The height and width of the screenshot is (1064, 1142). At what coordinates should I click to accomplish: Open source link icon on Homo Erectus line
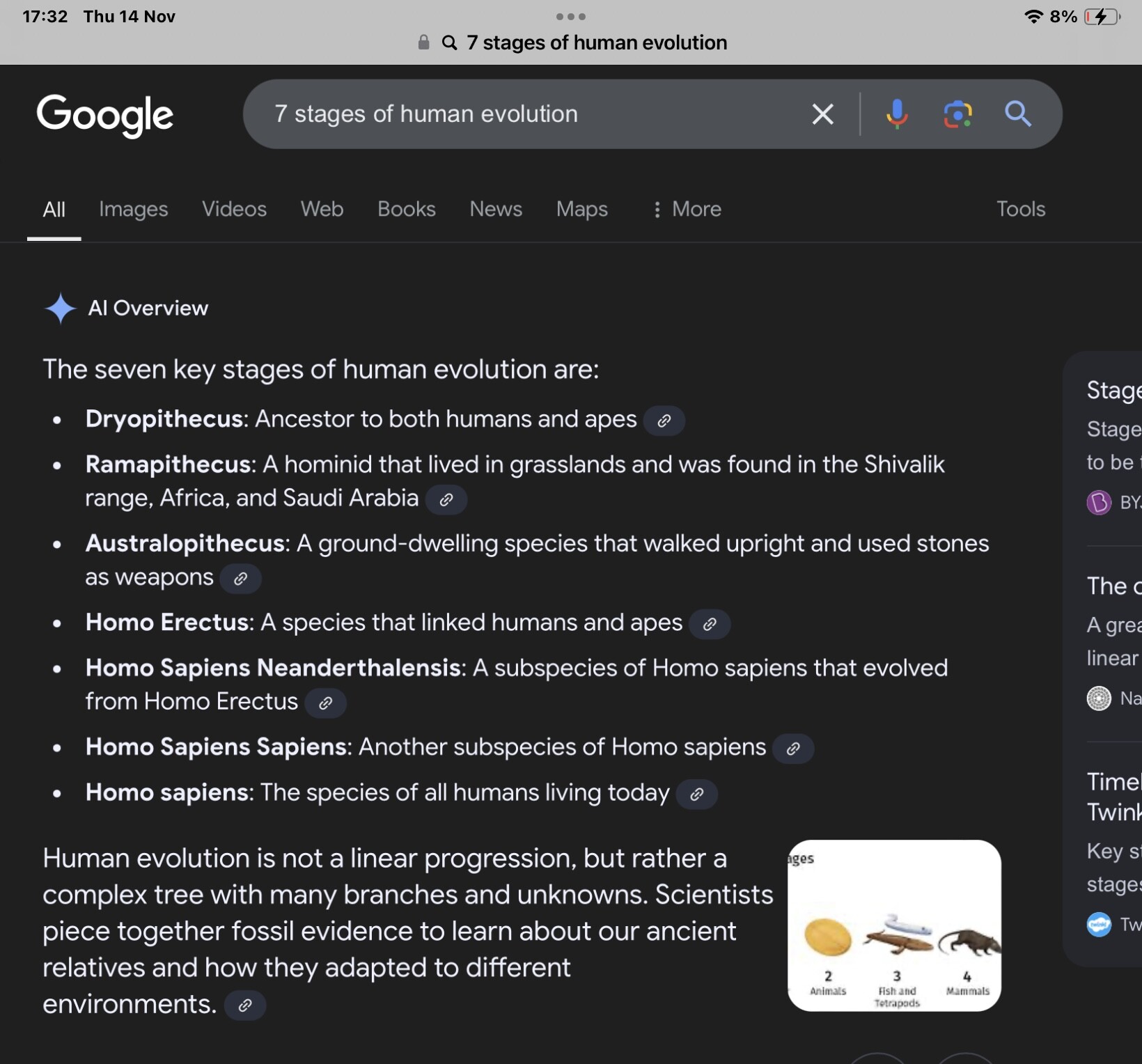pos(710,624)
